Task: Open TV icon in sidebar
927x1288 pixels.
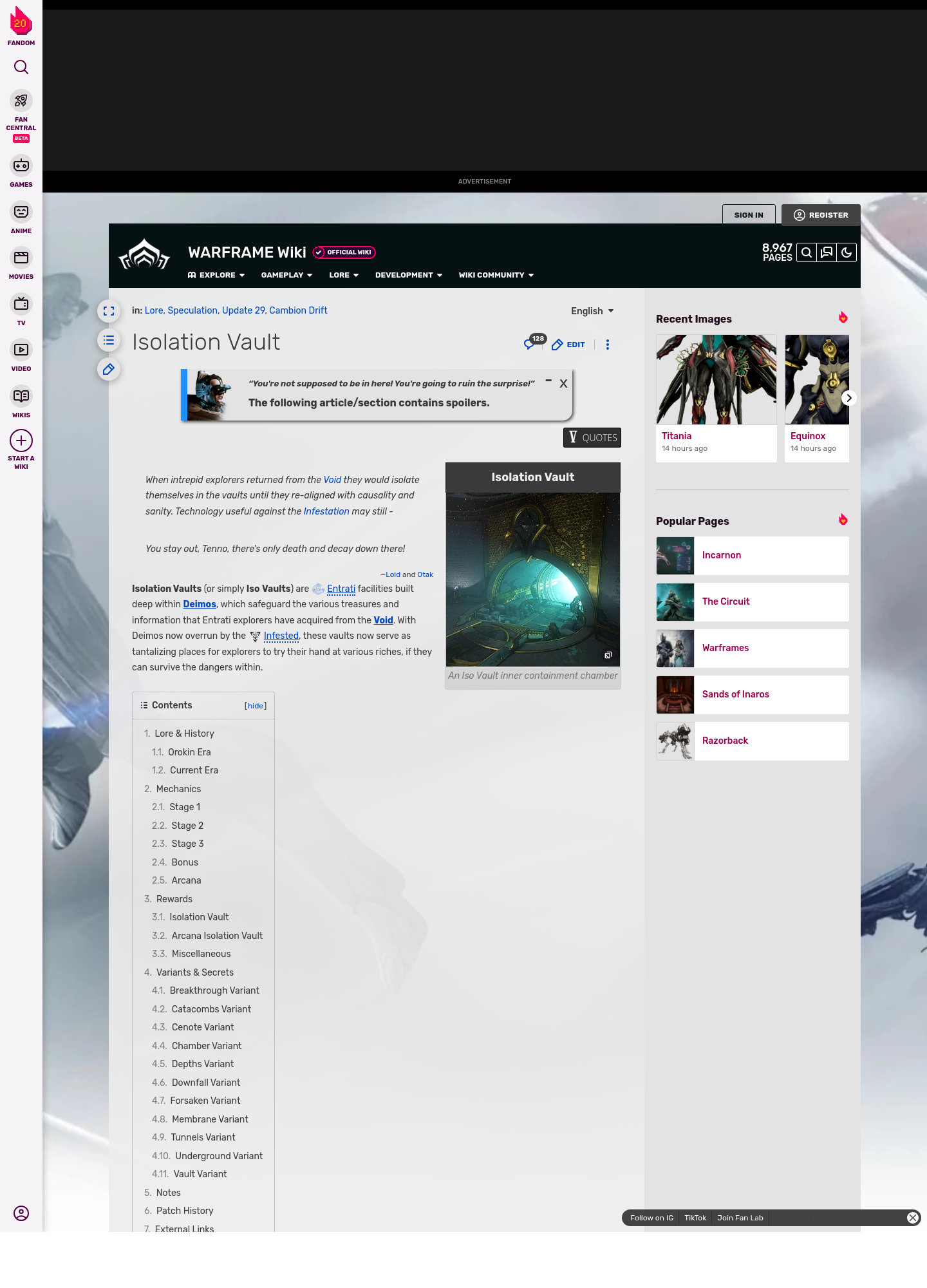Action: click(x=21, y=303)
